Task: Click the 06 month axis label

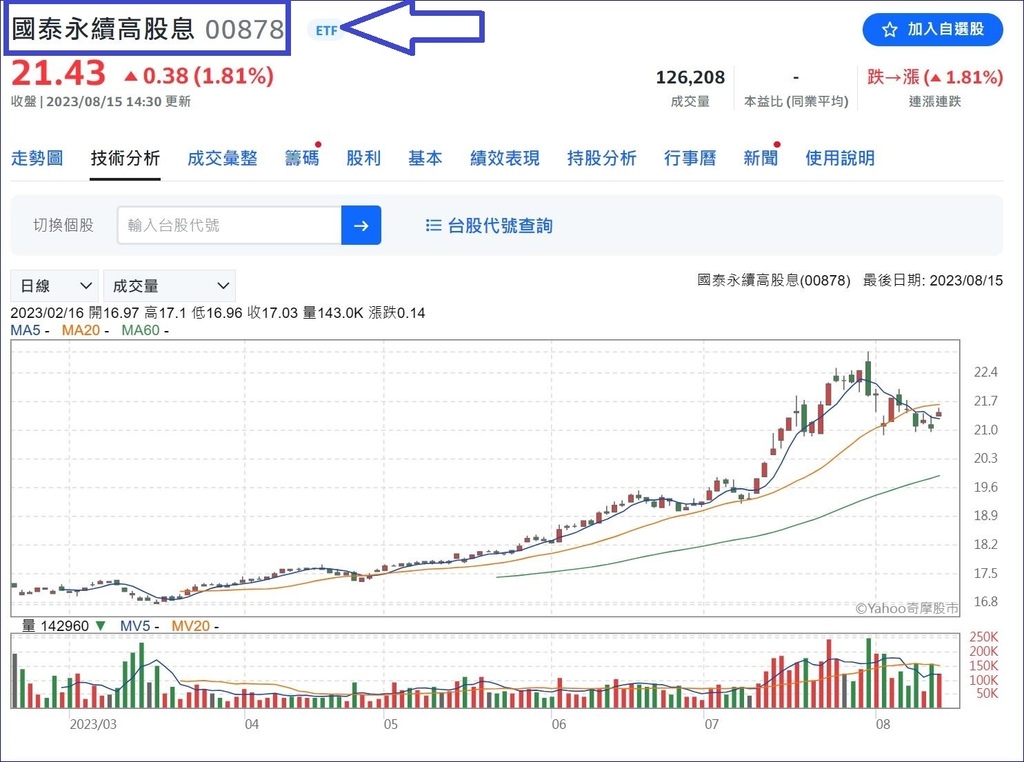Action: click(x=559, y=724)
